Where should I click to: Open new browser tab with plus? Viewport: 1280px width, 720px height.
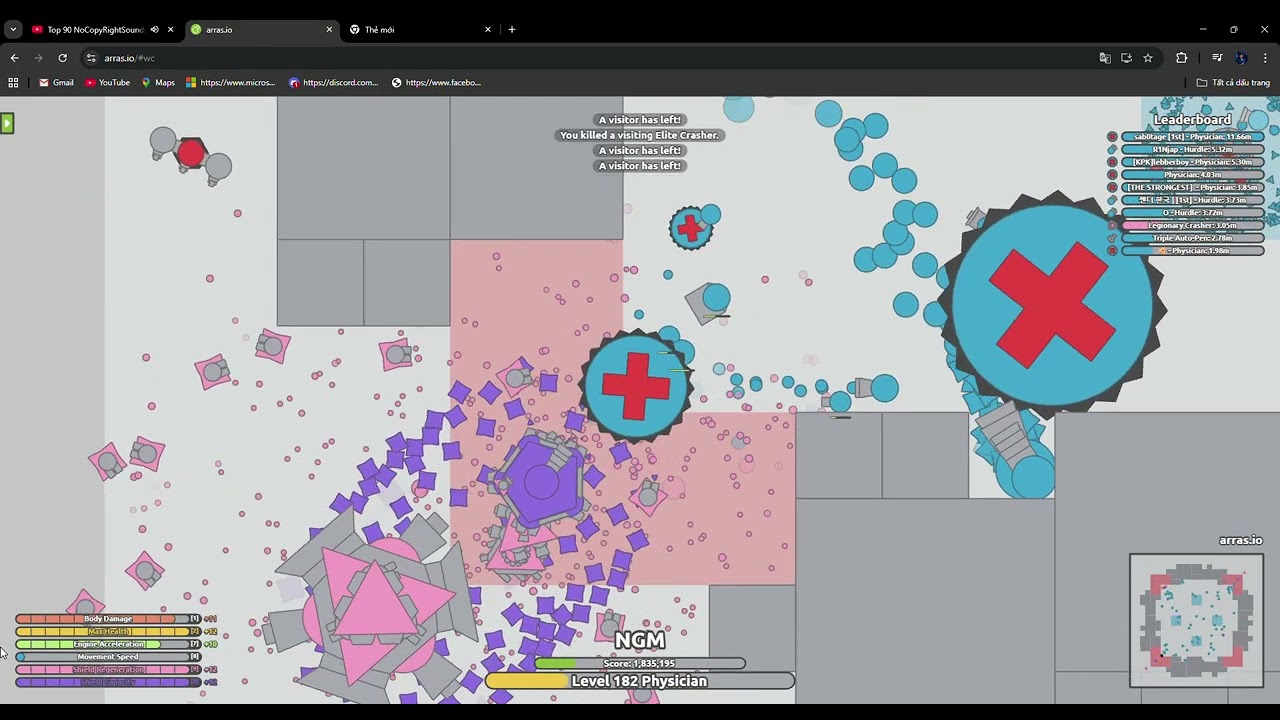click(512, 30)
